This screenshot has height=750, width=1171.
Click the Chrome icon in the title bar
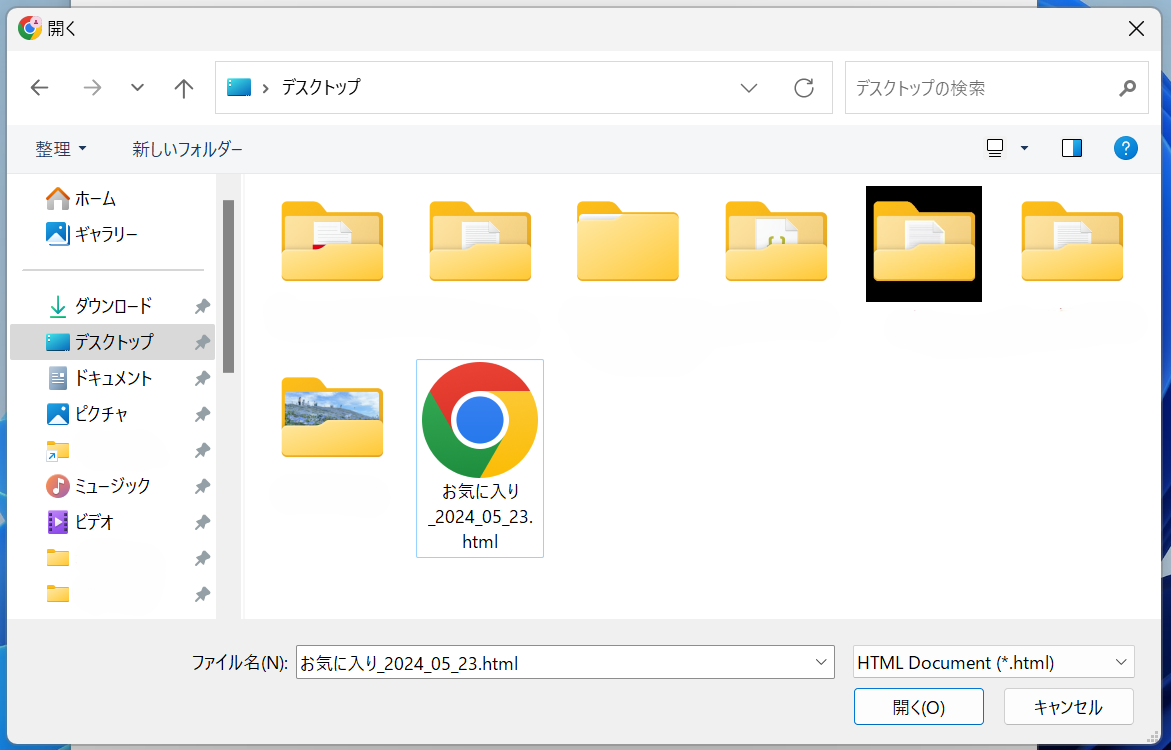[30, 28]
